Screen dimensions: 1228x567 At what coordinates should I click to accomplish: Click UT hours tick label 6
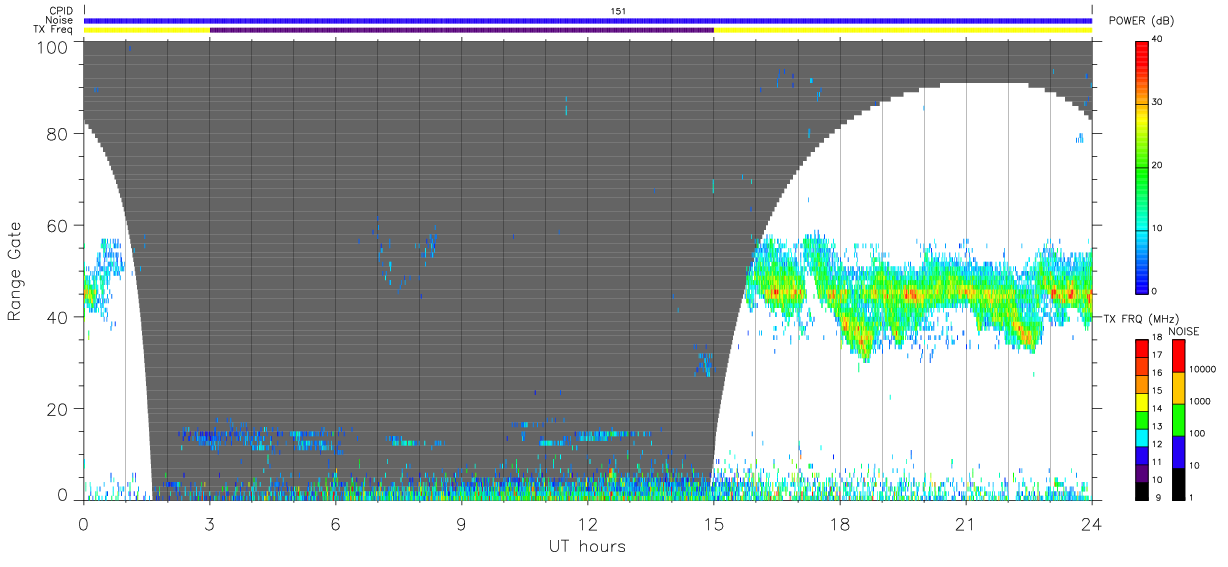click(336, 524)
